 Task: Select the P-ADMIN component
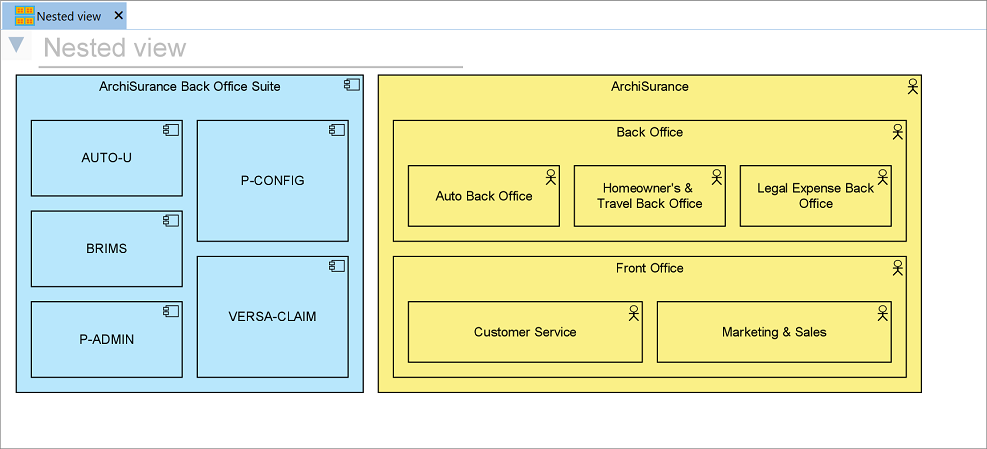[x=106, y=339]
